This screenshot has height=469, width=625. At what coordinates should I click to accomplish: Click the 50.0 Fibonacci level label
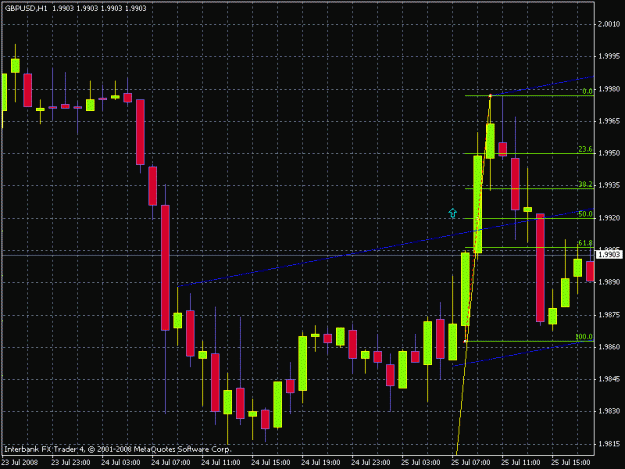(x=585, y=214)
